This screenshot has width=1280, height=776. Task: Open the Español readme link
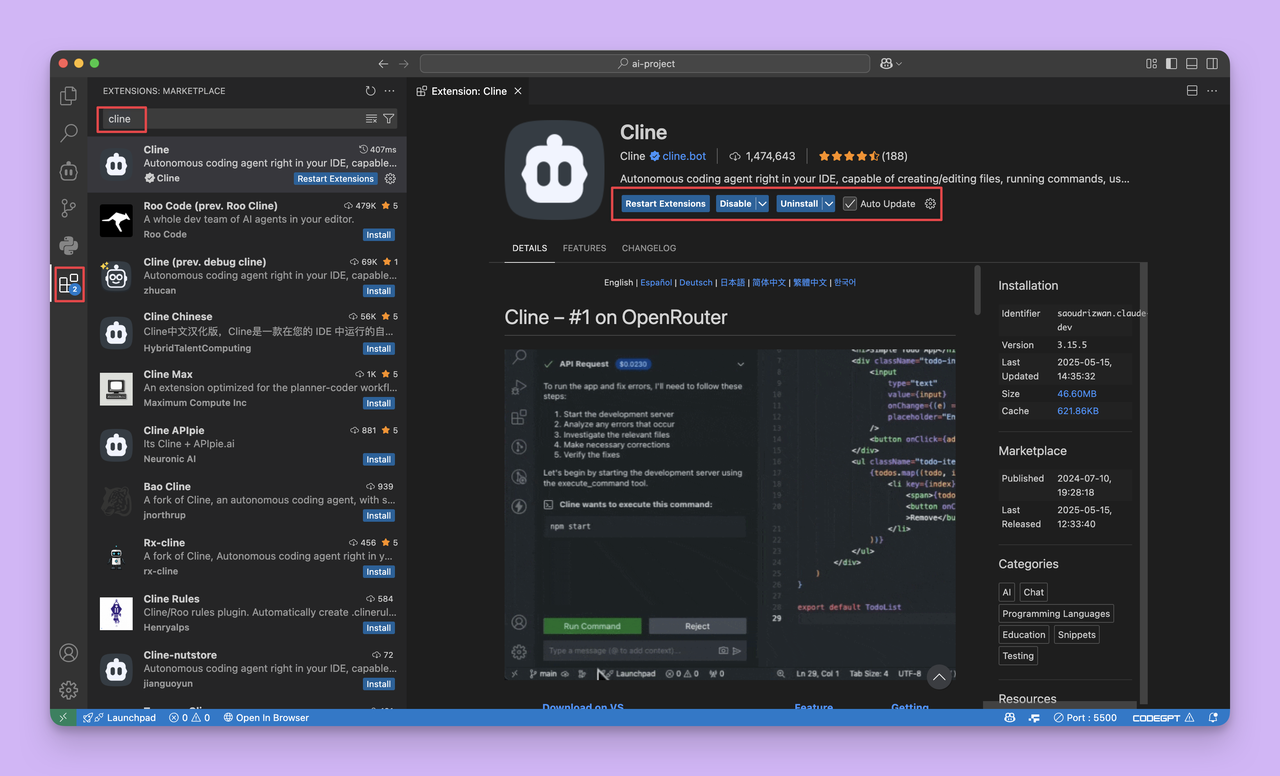(656, 283)
